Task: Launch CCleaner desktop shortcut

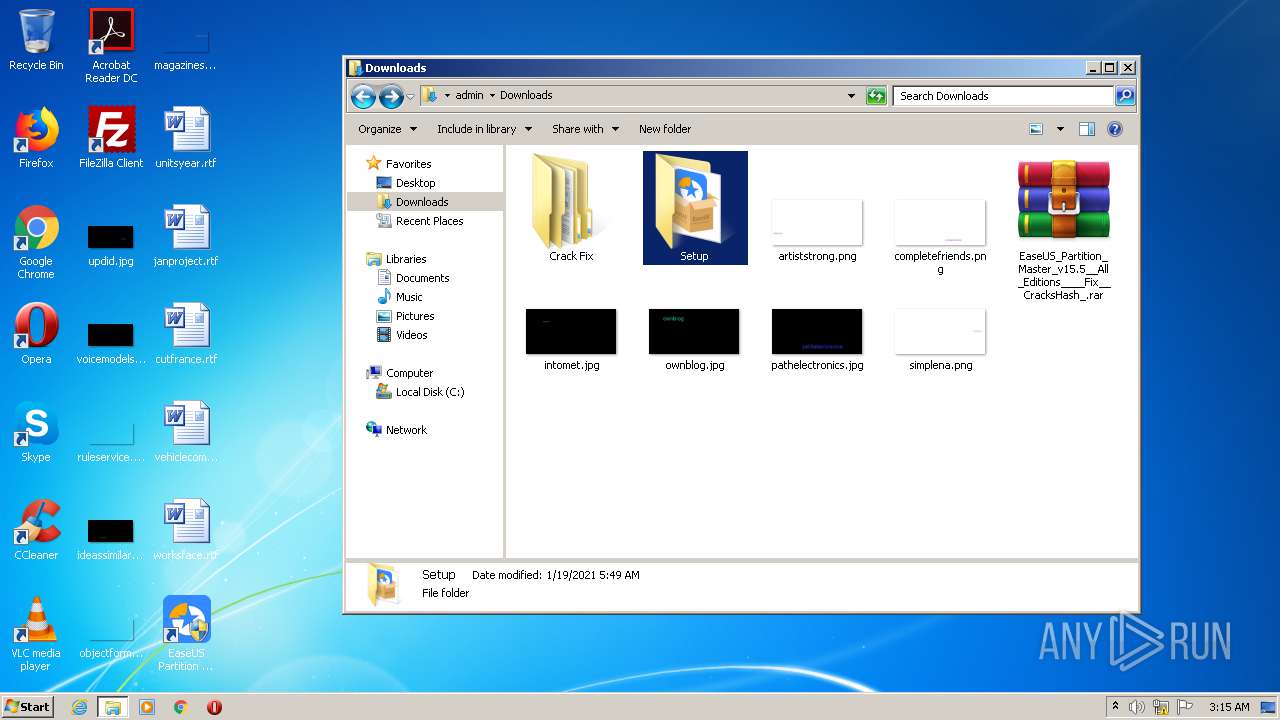Action: click(x=36, y=530)
